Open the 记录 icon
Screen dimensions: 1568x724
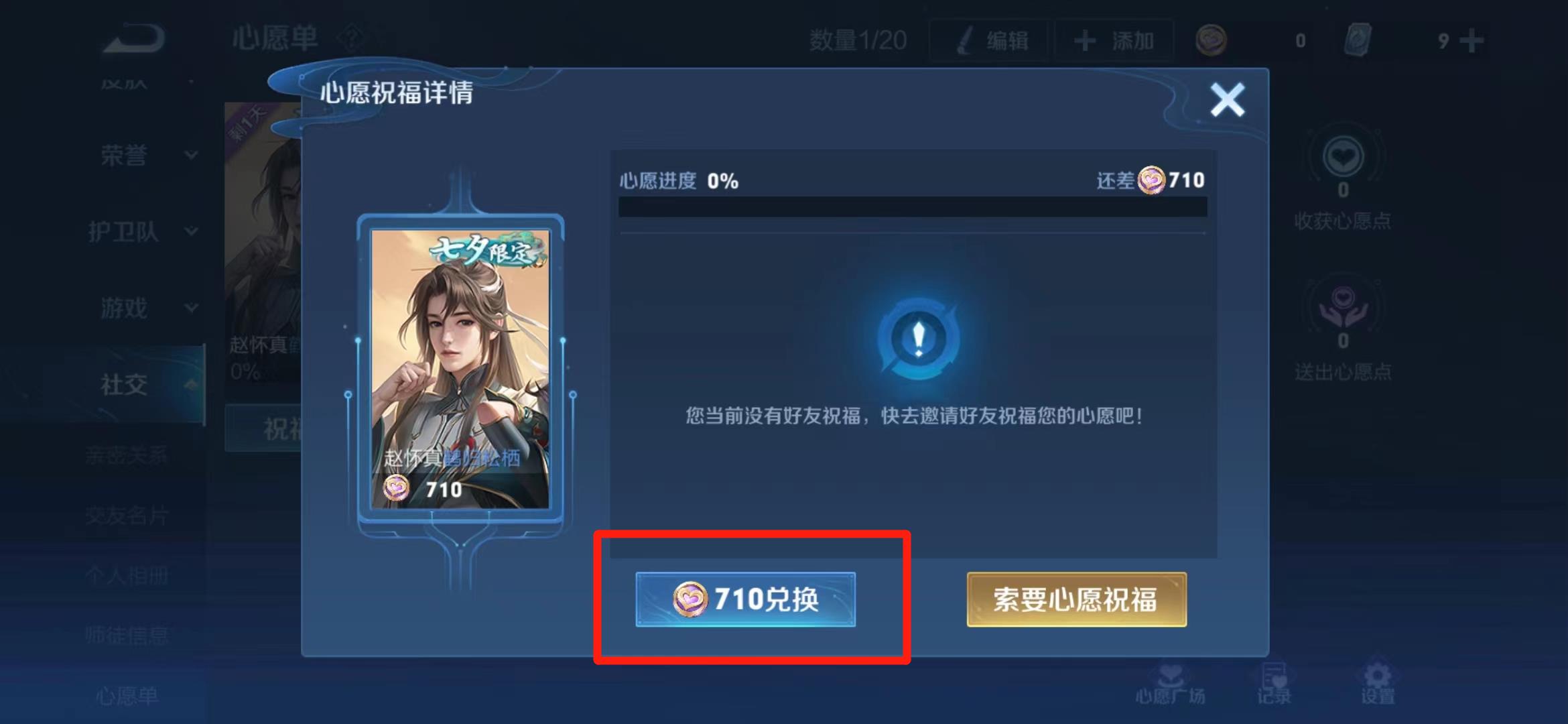click(1273, 674)
